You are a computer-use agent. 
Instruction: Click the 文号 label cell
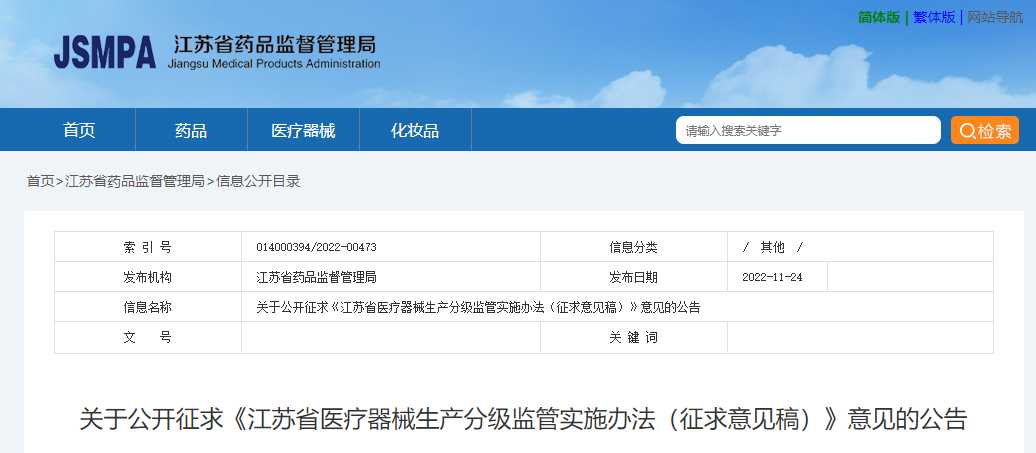[147, 337]
